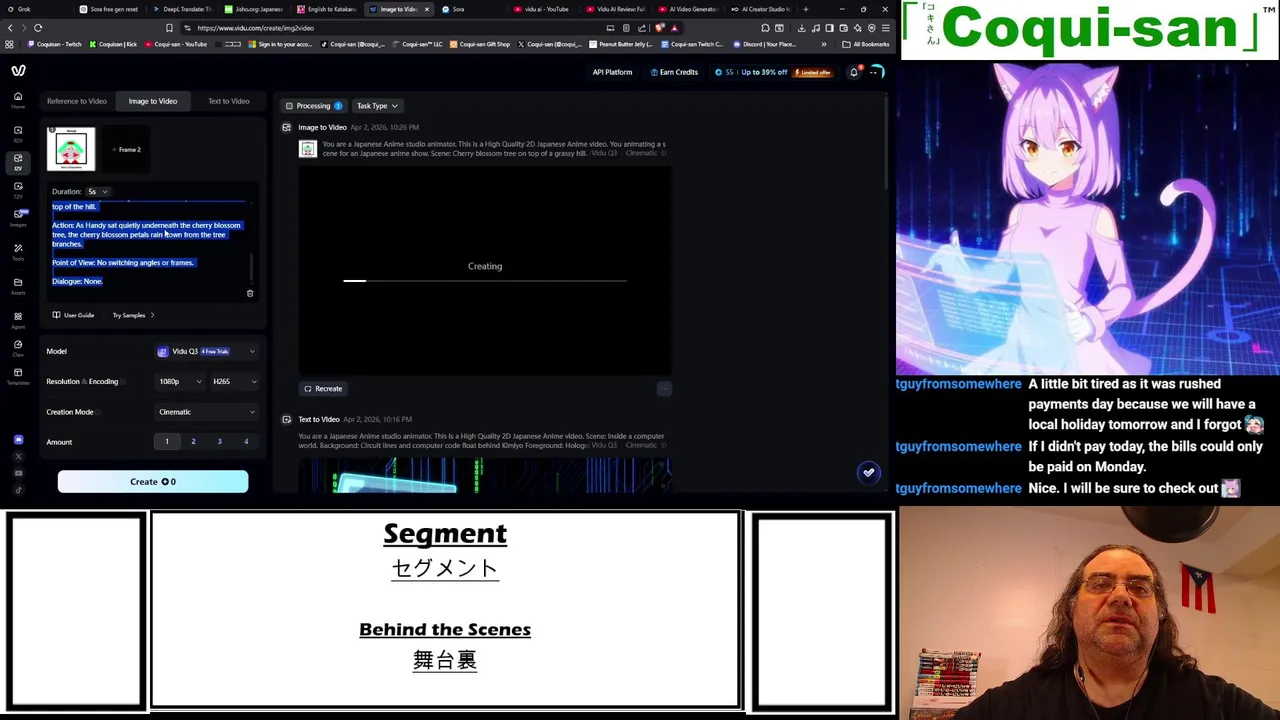This screenshot has width=1280, height=720.
Task: Open Agent in the sidebar
Action: pyautogui.click(x=18, y=320)
